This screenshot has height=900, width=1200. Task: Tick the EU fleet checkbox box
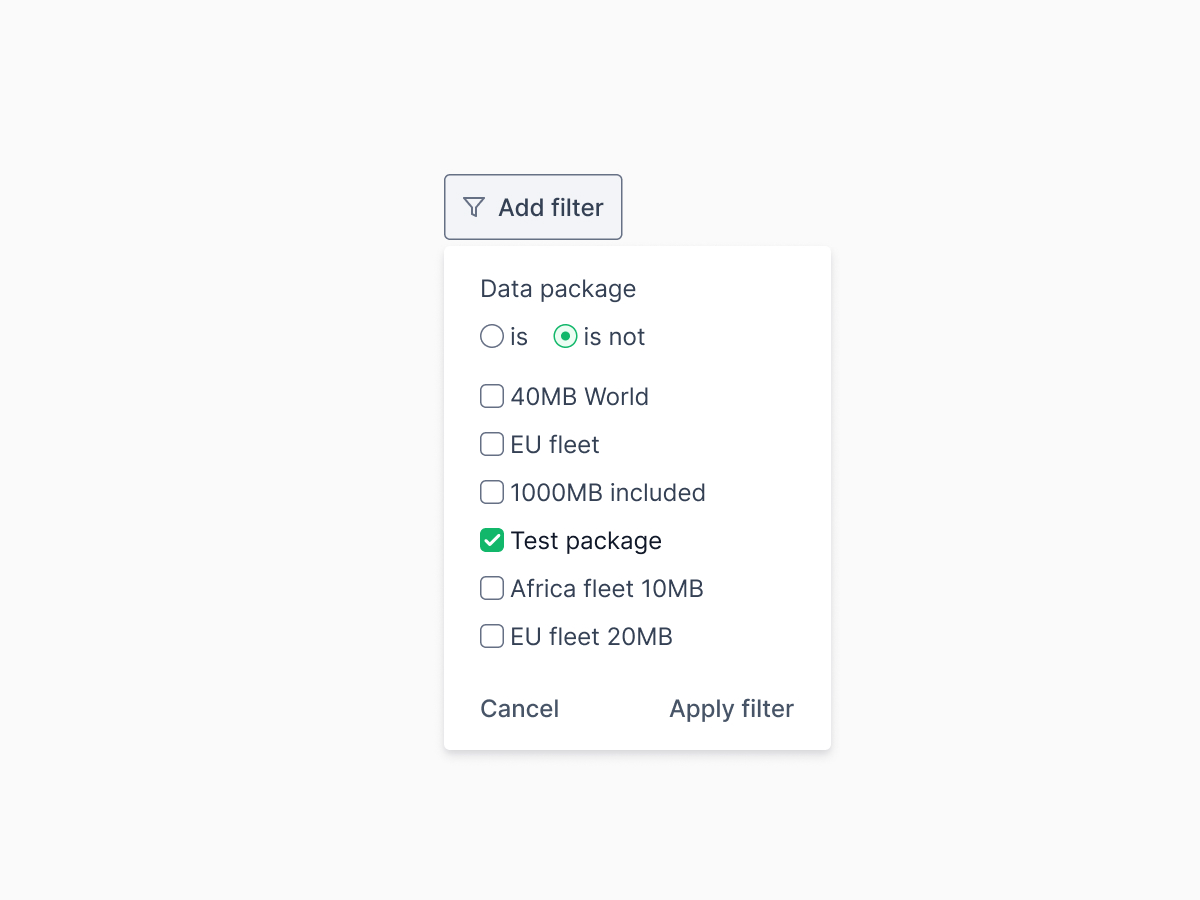coord(492,444)
